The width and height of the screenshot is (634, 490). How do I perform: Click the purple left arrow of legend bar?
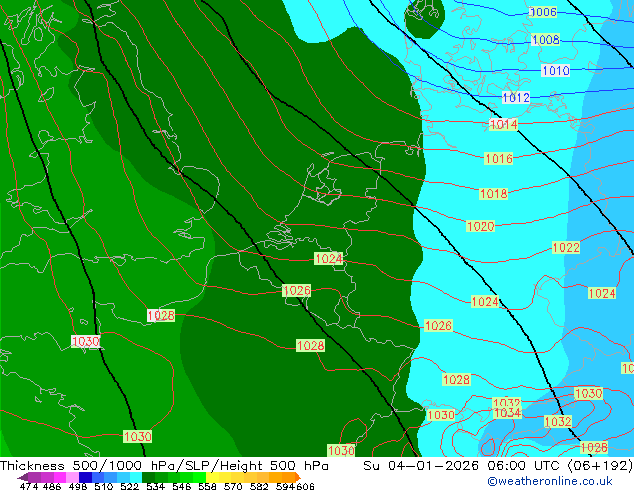[23, 477]
